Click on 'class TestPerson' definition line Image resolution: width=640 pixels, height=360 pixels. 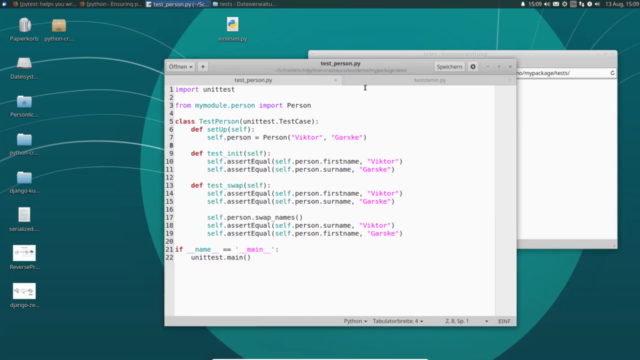click(247, 121)
